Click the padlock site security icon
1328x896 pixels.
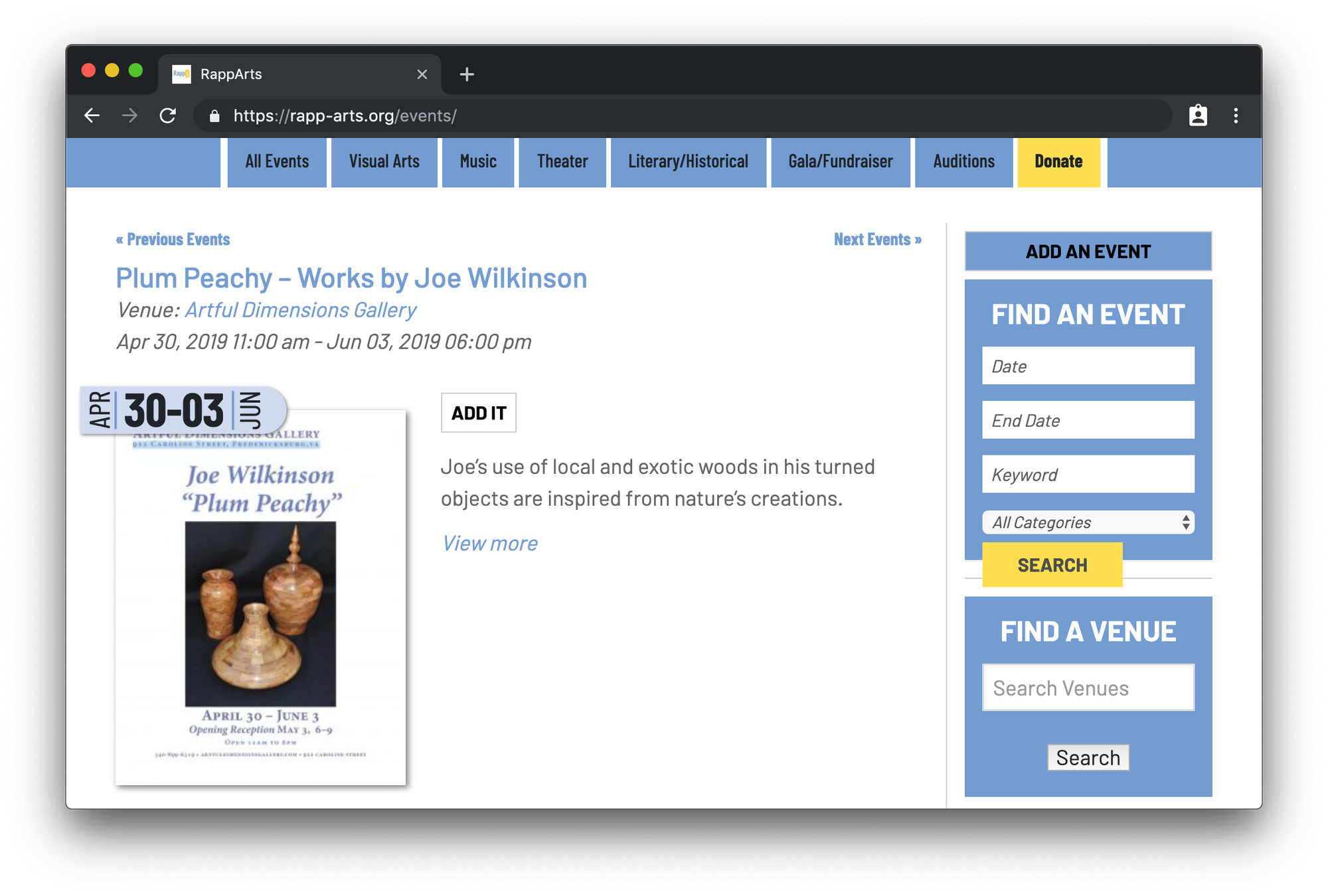[214, 116]
